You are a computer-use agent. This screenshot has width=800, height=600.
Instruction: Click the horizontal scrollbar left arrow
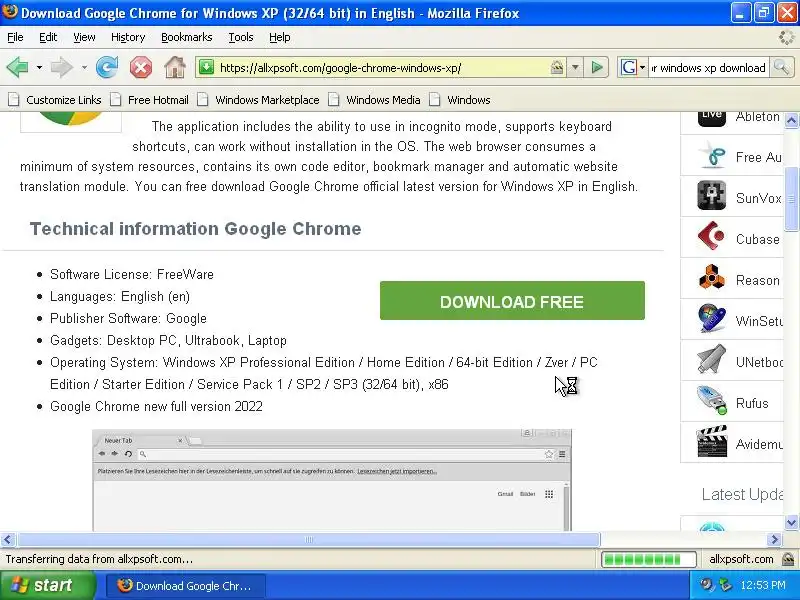click(x=8, y=539)
